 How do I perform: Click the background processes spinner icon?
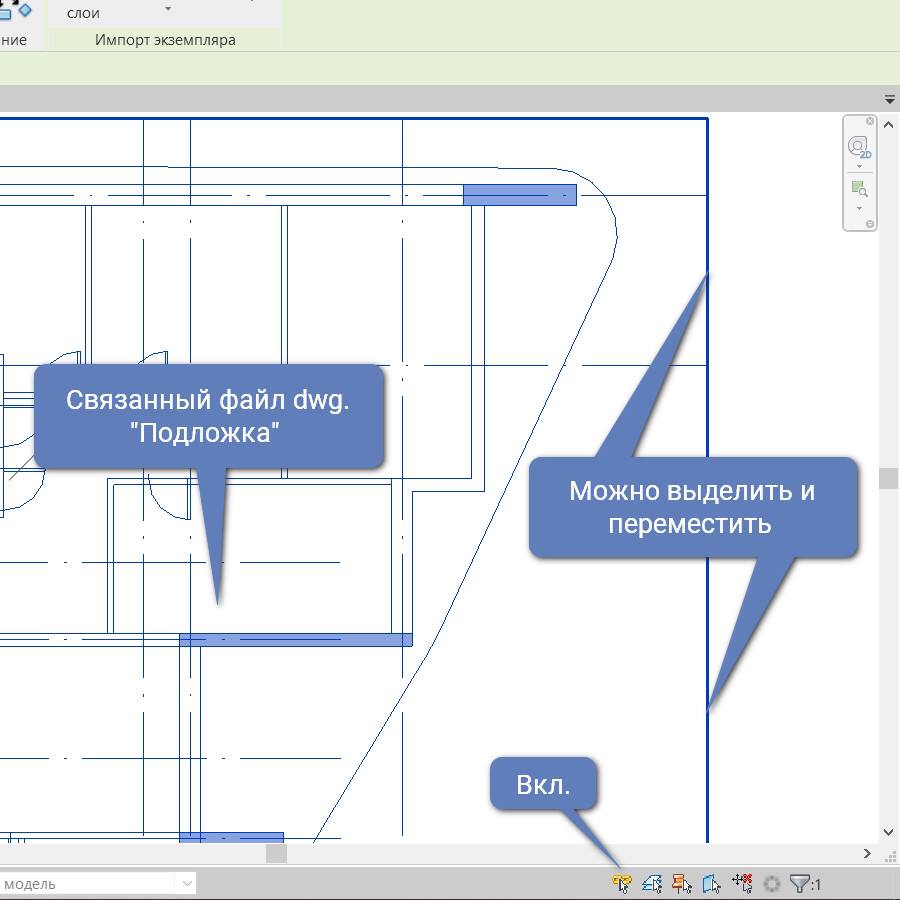[x=772, y=884]
